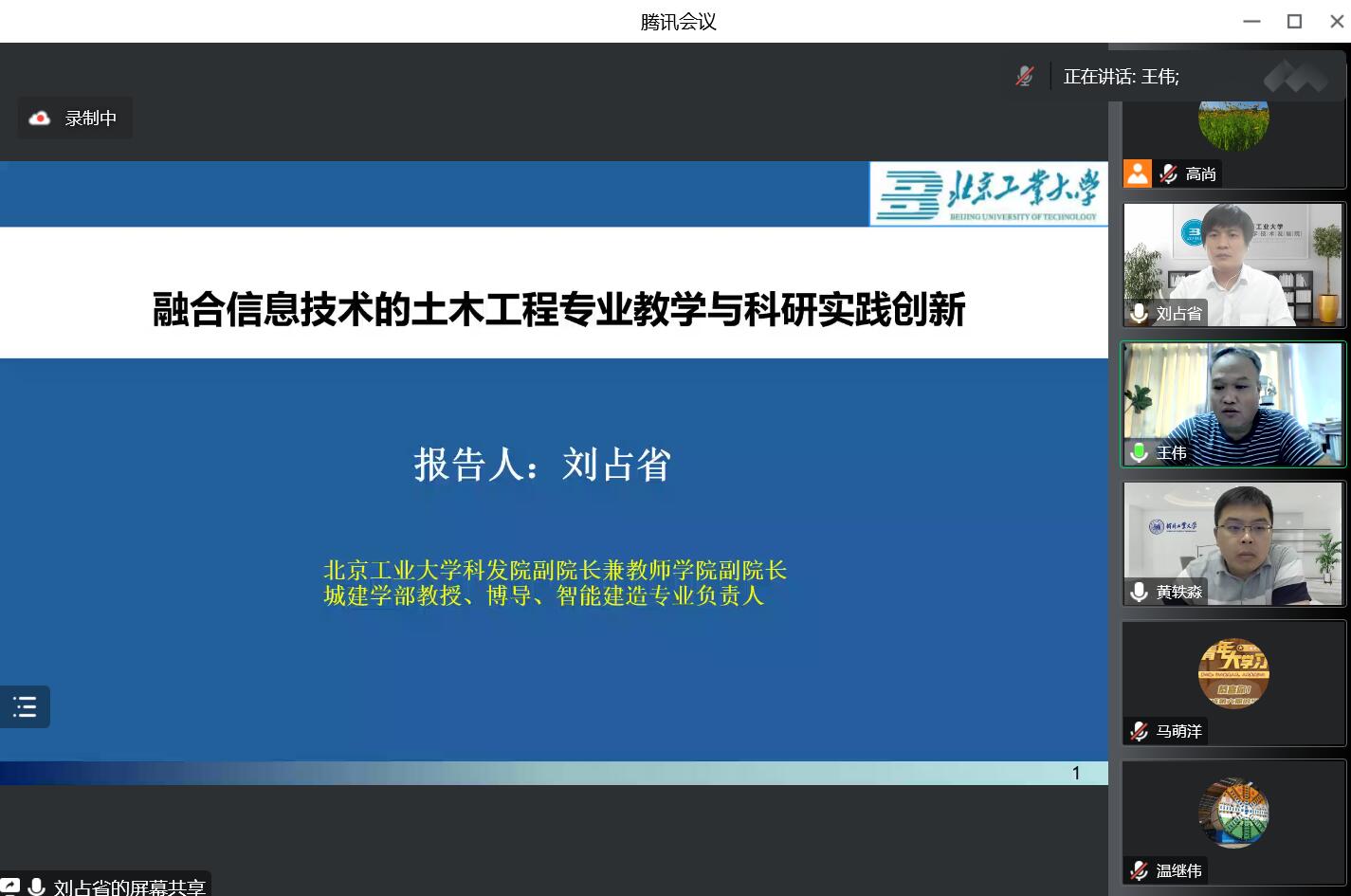Click the microphone icon beside 刘占省's name
This screenshot has width=1351, height=896.
coord(1140,313)
